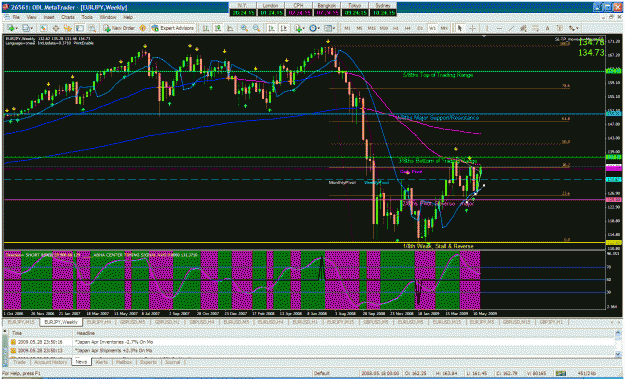
Task: Open the View menu
Action: pyautogui.click(x=32, y=18)
